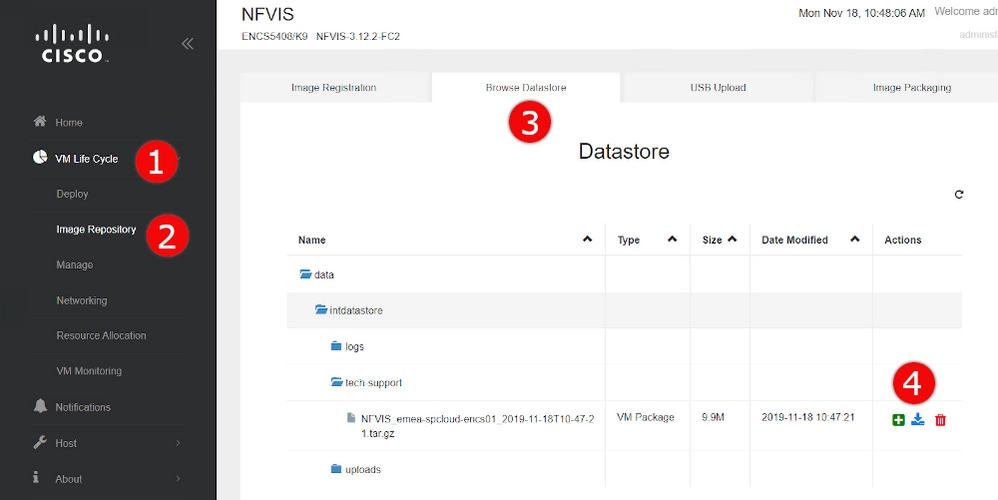Click the Datastore heading

624,151
